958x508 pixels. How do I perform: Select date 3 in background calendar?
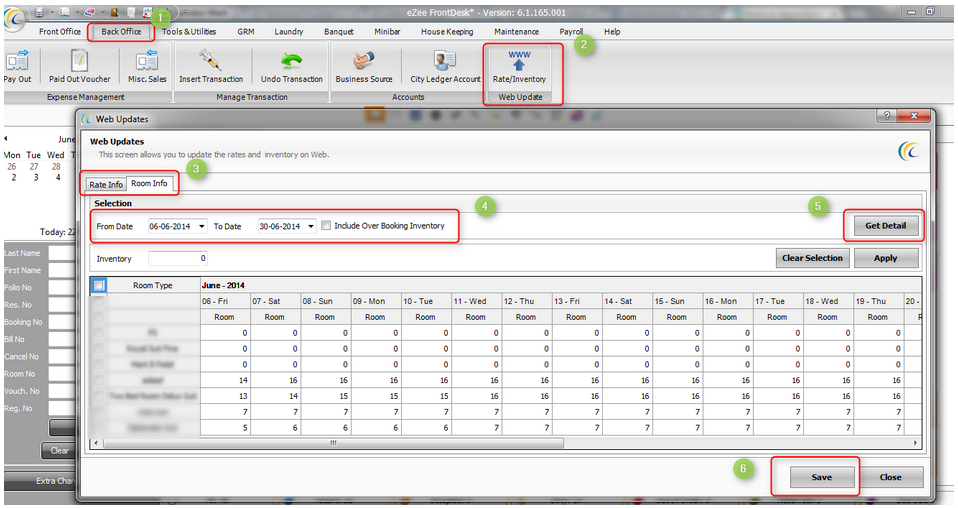click(x=35, y=177)
